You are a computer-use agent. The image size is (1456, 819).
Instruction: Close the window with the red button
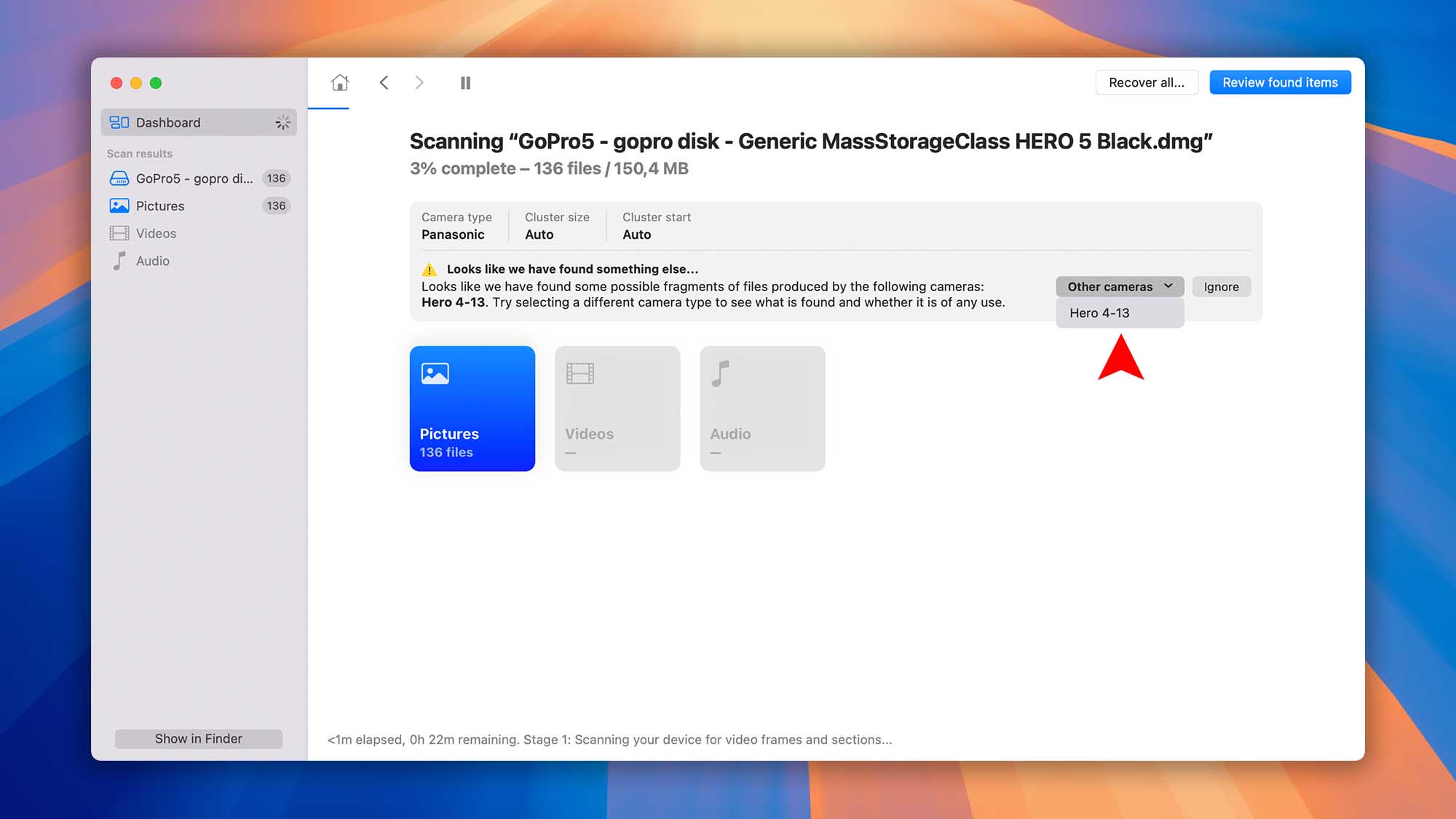pos(116,83)
